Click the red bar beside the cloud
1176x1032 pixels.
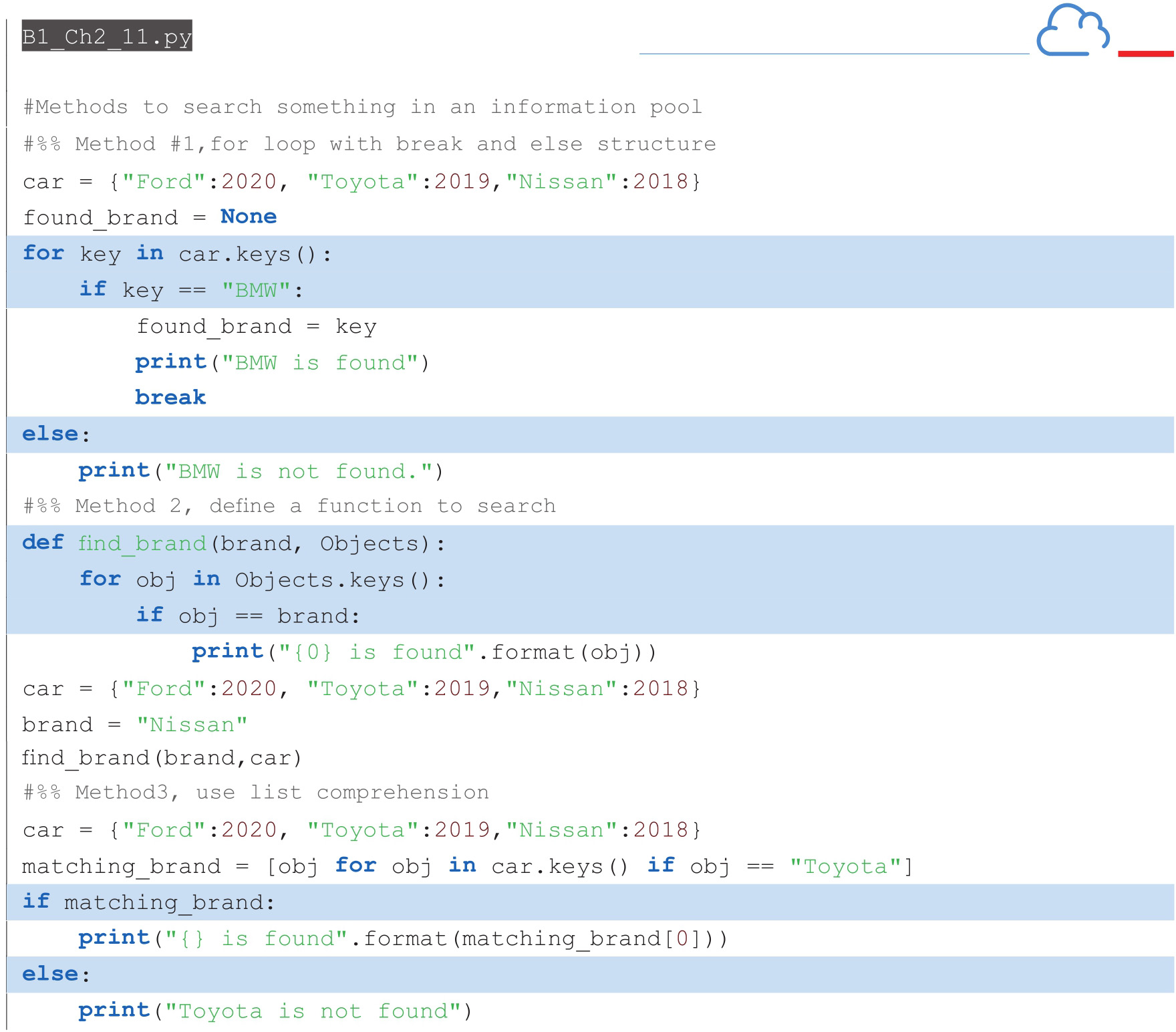pyautogui.click(x=1145, y=53)
